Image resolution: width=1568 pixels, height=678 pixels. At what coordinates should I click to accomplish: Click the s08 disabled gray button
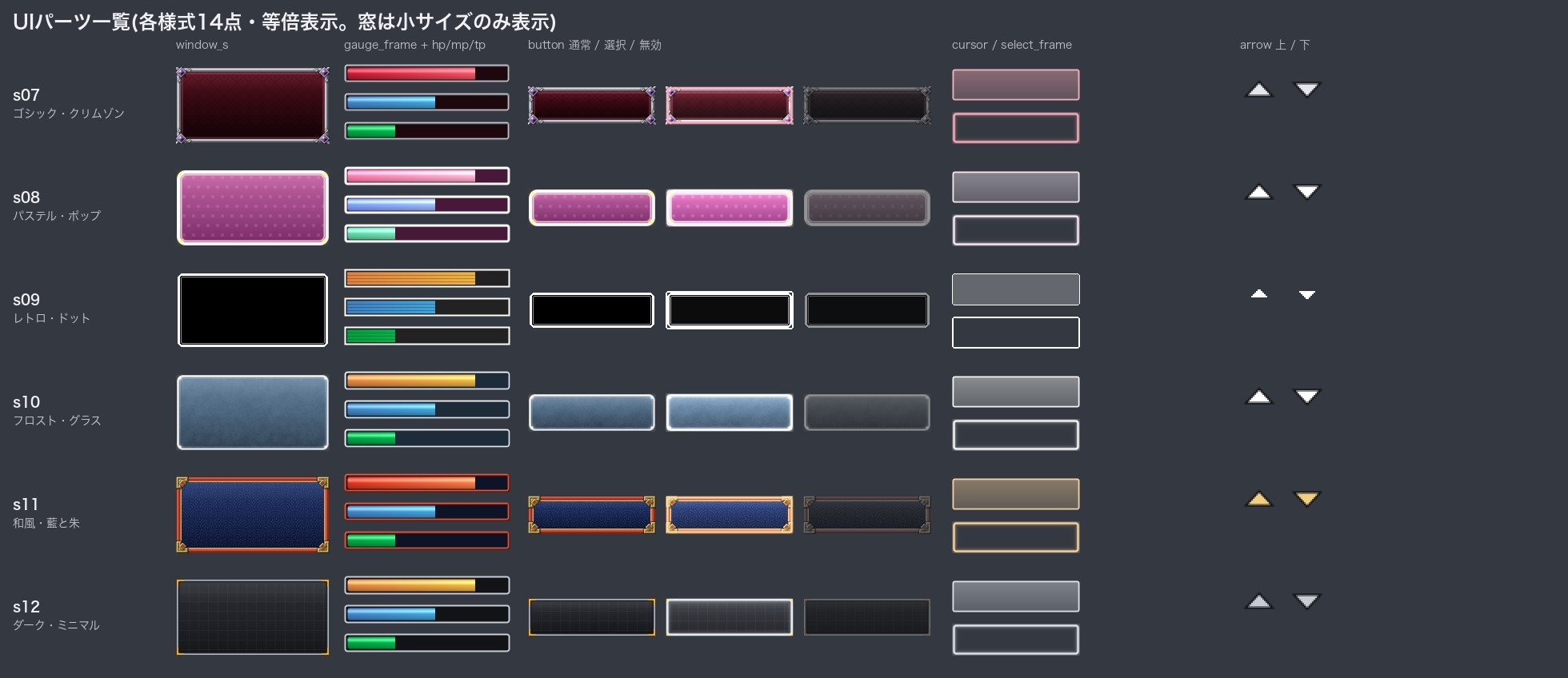coord(867,208)
